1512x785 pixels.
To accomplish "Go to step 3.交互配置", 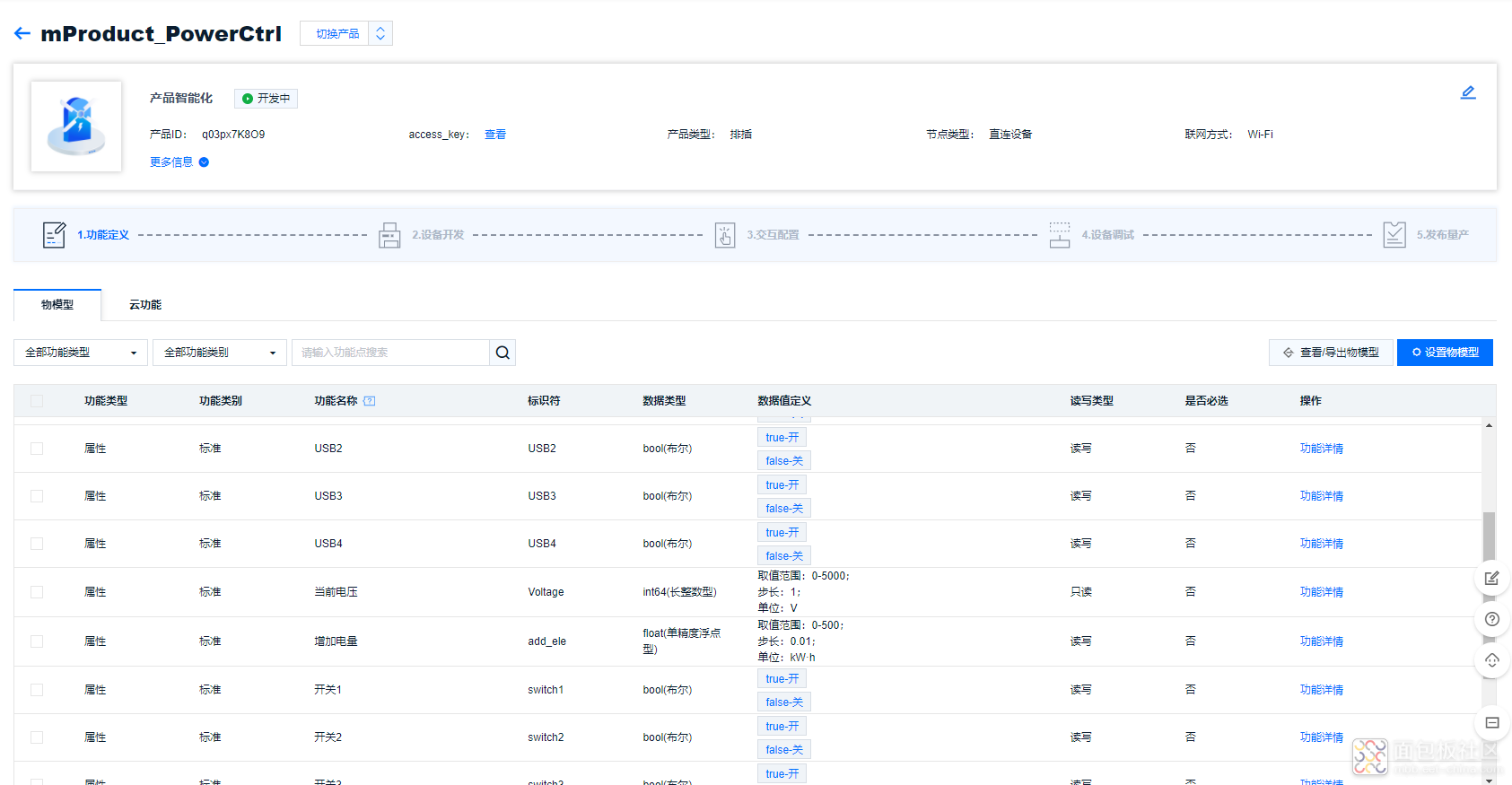I will tap(773, 235).
